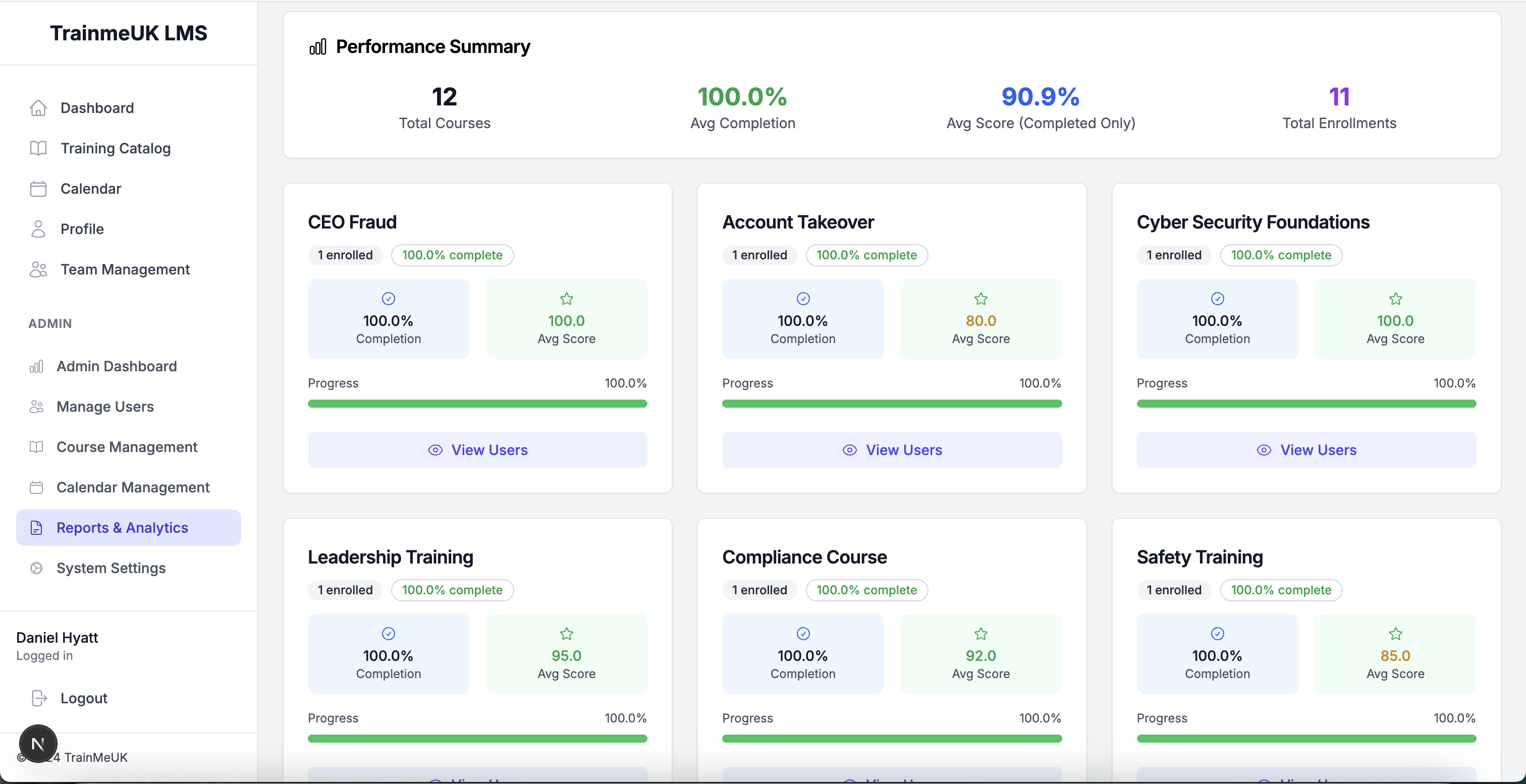Click the Logout arrow icon
Viewport: 1526px width, 784px height.
(39, 698)
